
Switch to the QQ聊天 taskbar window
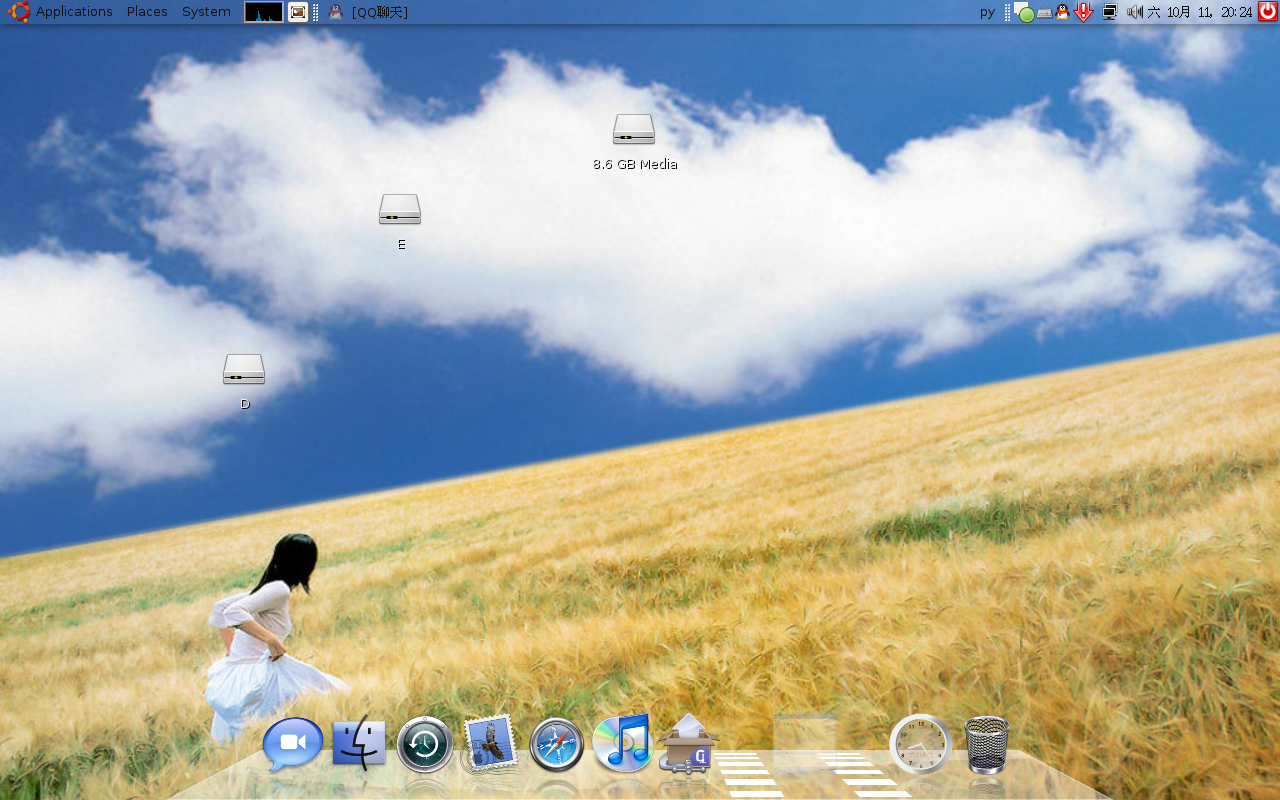(368, 12)
